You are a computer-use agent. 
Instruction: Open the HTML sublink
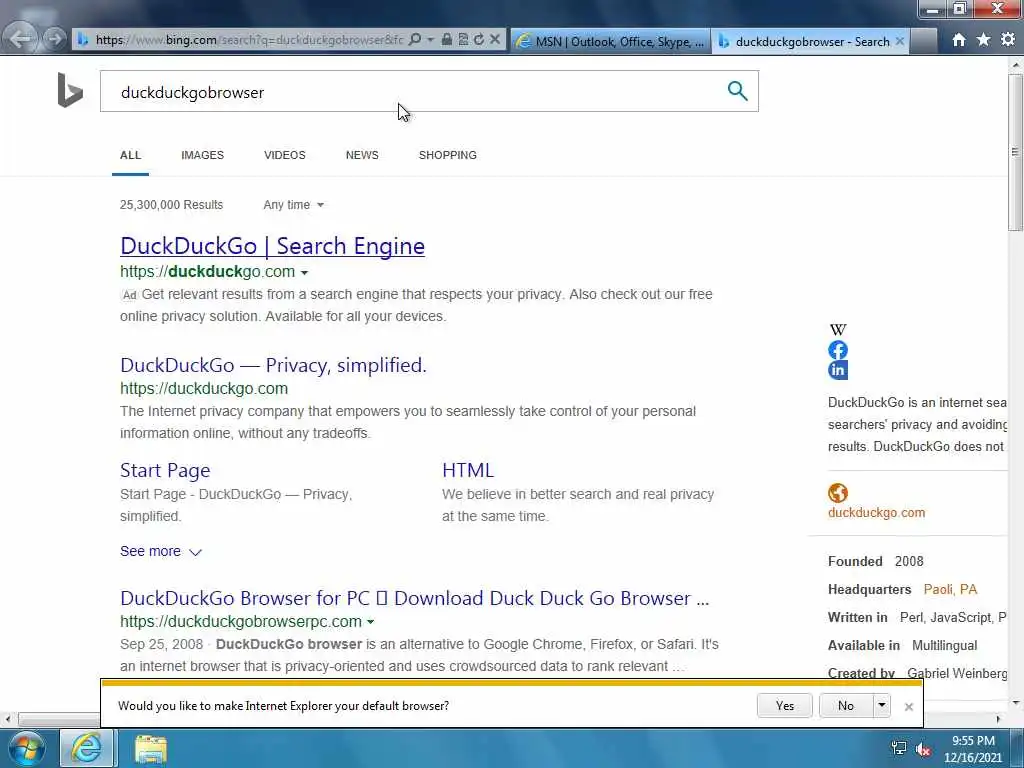[x=468, y=470]
